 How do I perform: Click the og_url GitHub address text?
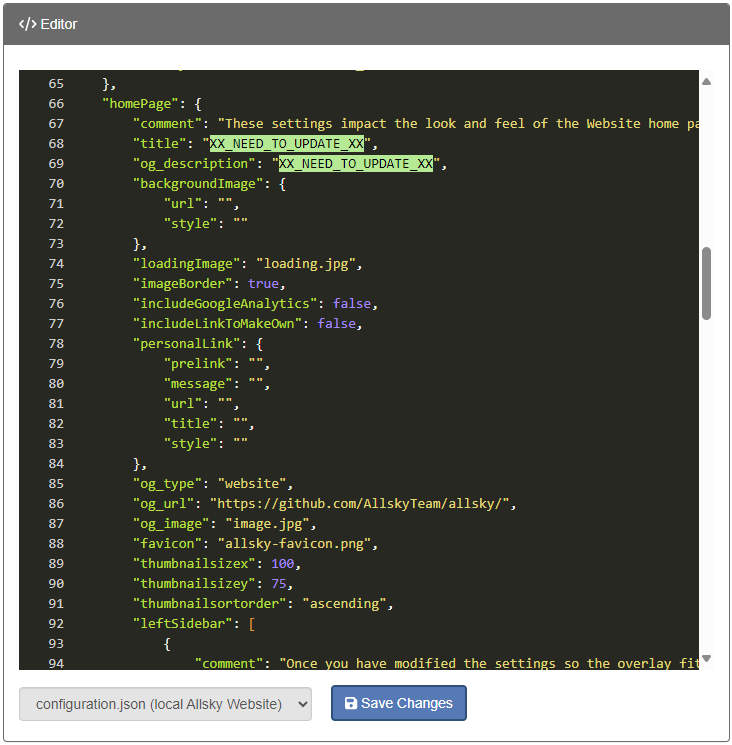(x=361, y=503)
